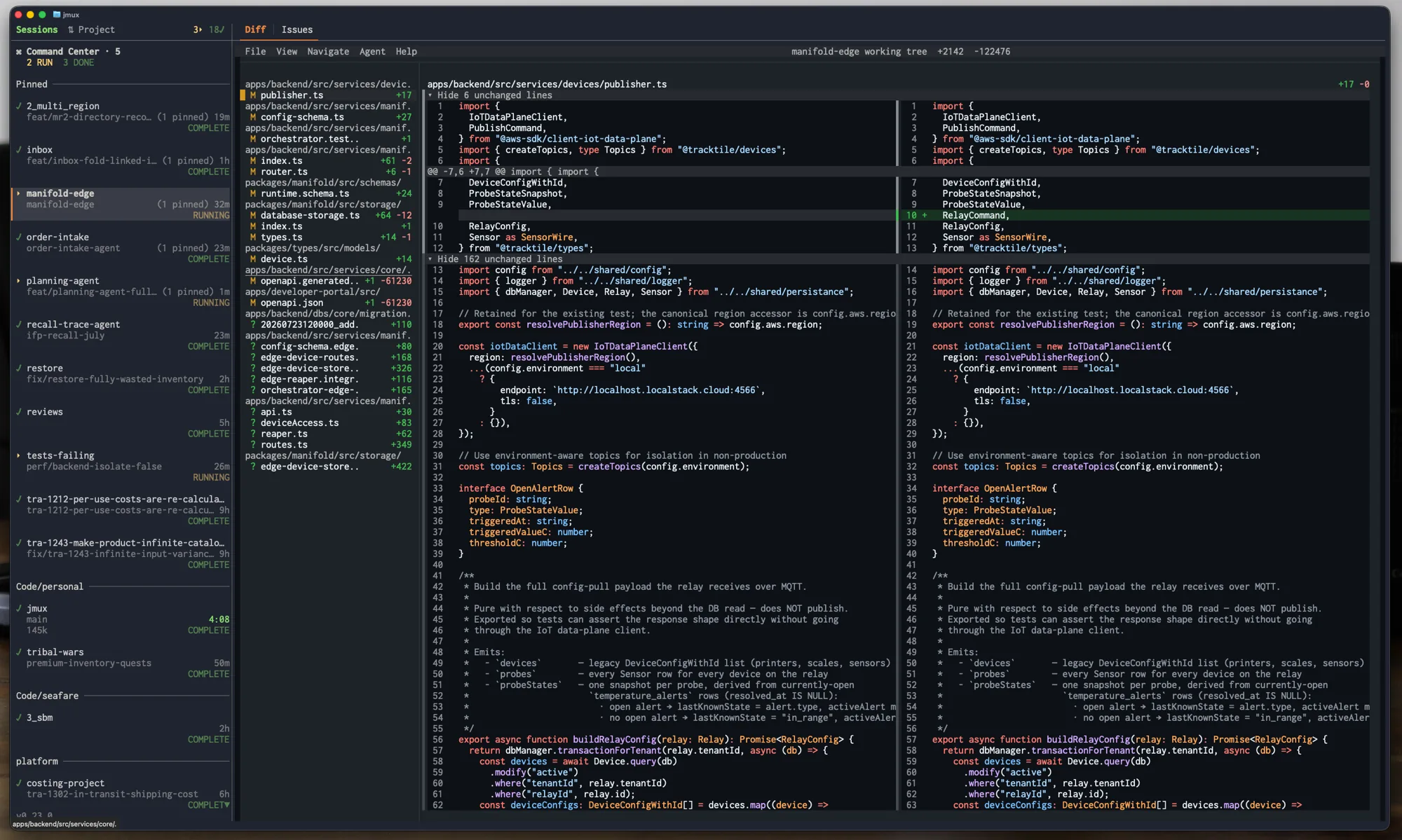Click the green plus marker on line 10
Screen dimensions: 1402x840
[925, 216]
